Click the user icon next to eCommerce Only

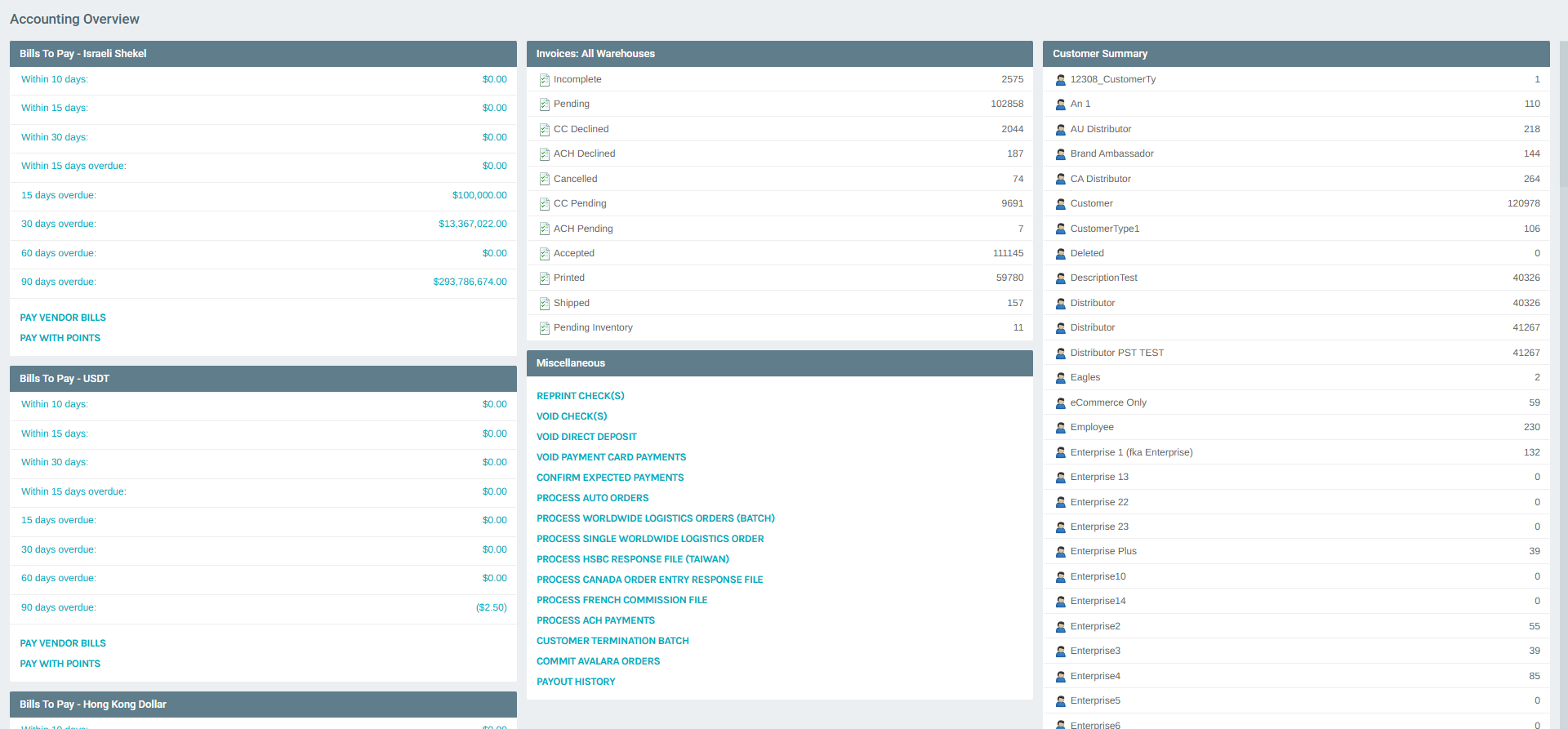tap(1060, 403)
